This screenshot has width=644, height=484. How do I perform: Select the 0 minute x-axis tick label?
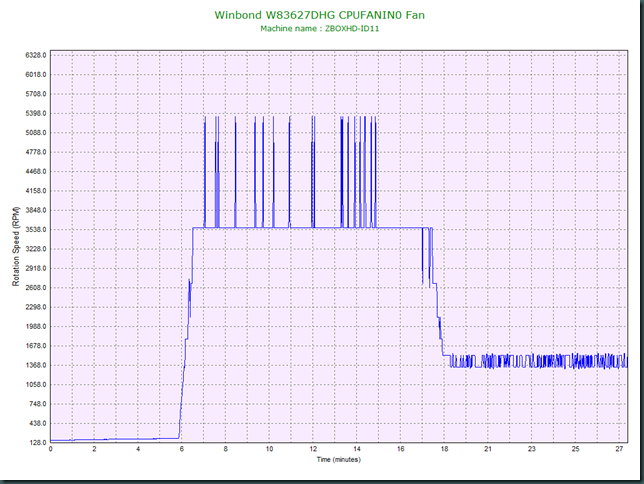click(51, 449)
